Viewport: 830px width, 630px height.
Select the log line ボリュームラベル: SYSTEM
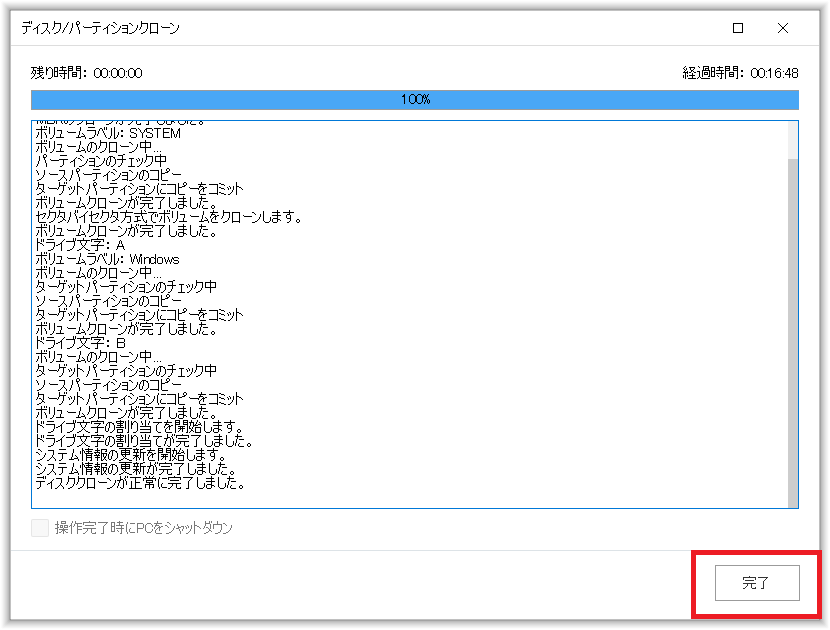tap(108, 133)
